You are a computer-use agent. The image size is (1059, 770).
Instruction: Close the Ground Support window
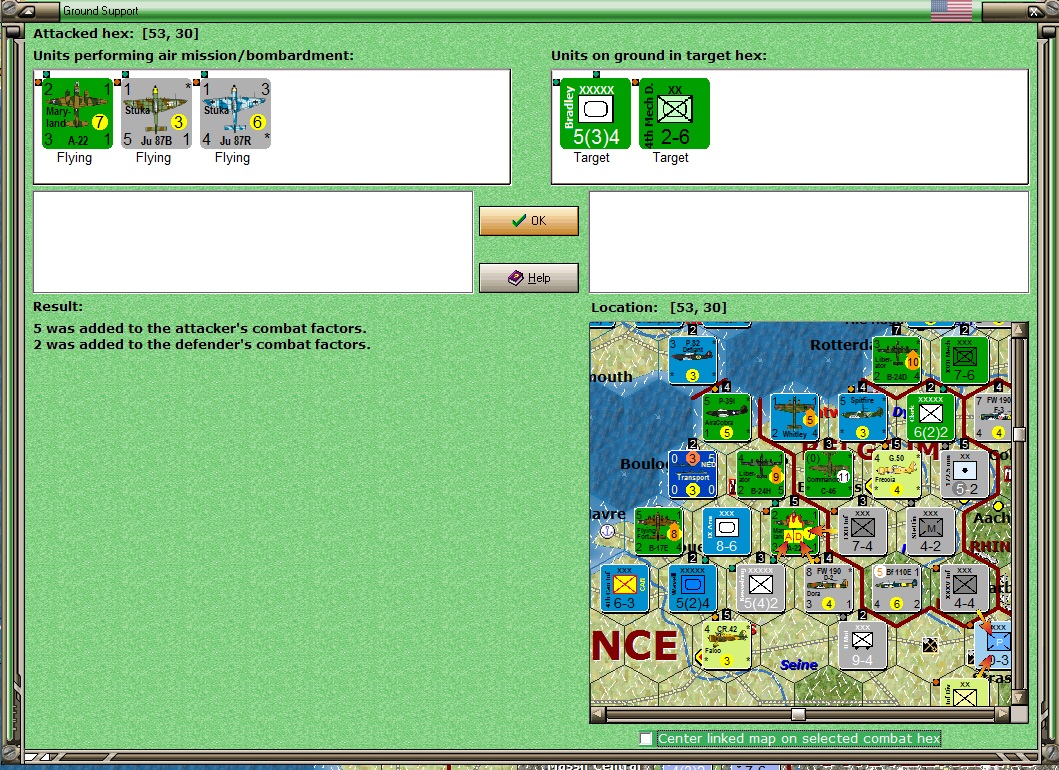pyautogui.click(x=1035, y=11)
